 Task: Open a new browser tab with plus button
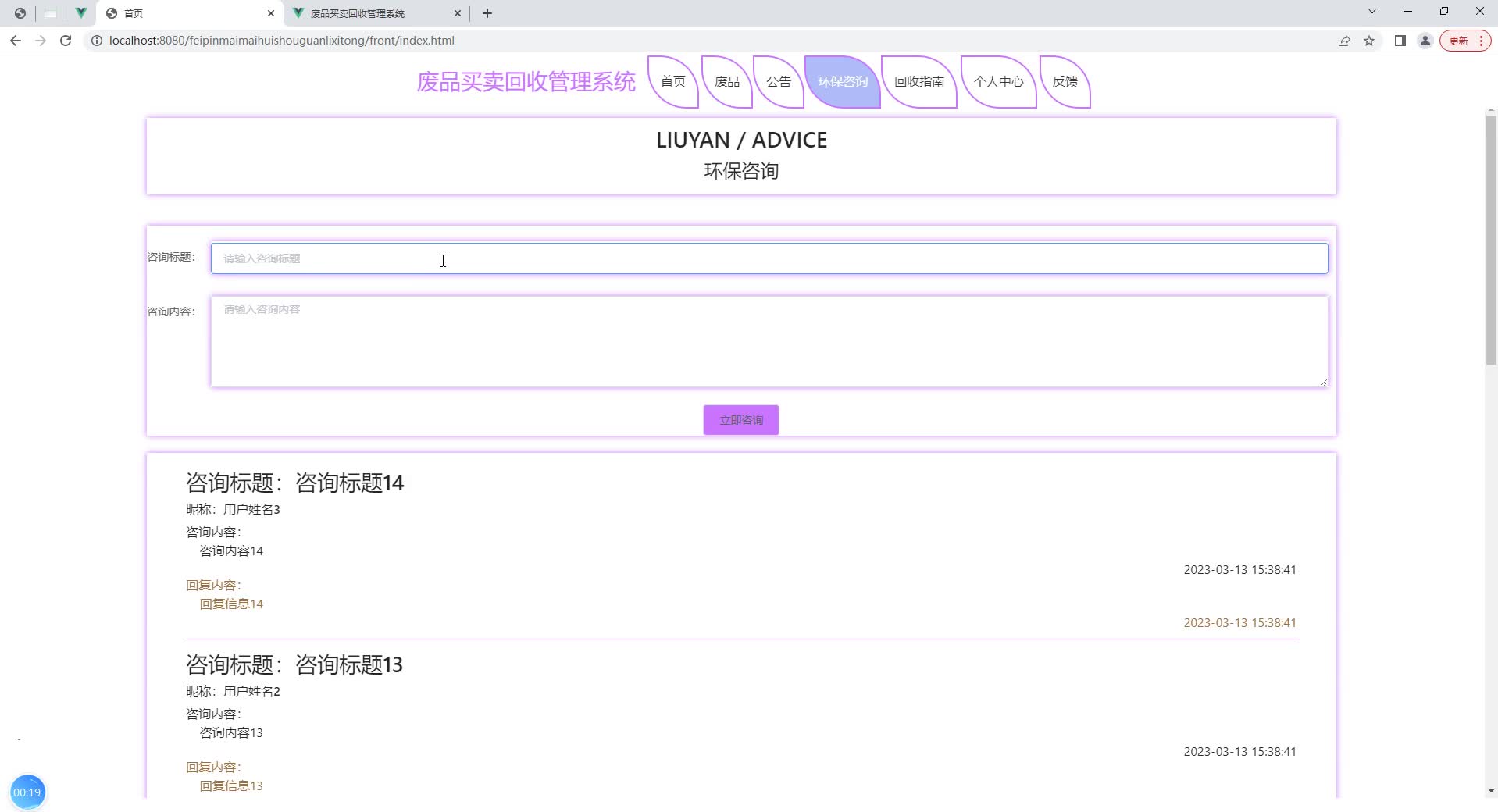[487, 13]
